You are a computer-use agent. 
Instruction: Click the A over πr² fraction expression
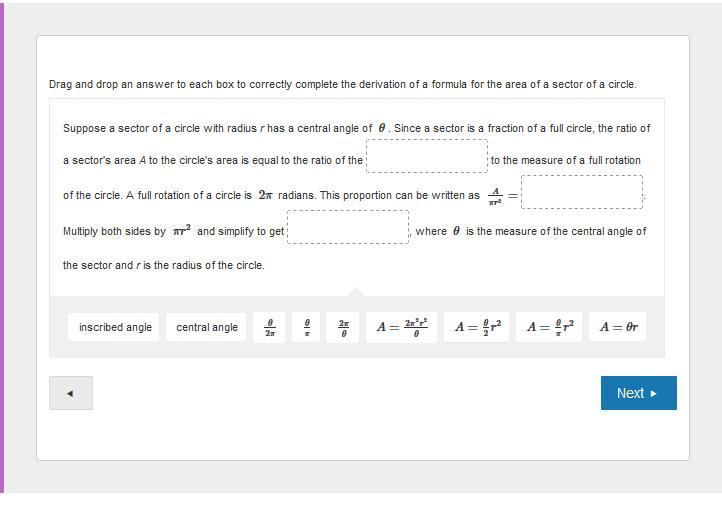[x=495, y=196]
